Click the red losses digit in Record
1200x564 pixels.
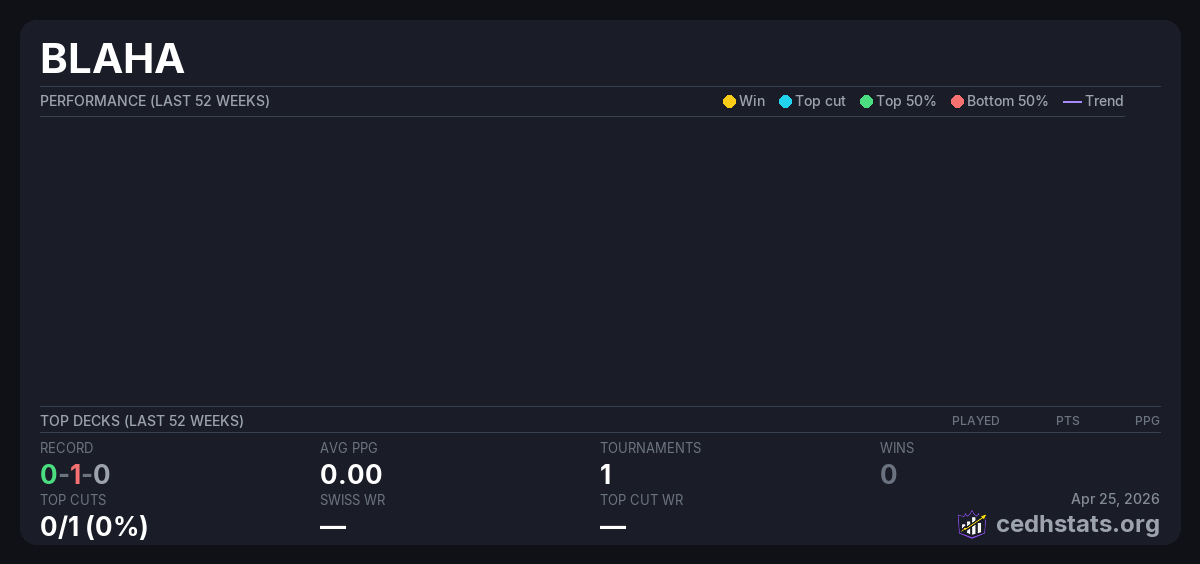coord(75,474)
